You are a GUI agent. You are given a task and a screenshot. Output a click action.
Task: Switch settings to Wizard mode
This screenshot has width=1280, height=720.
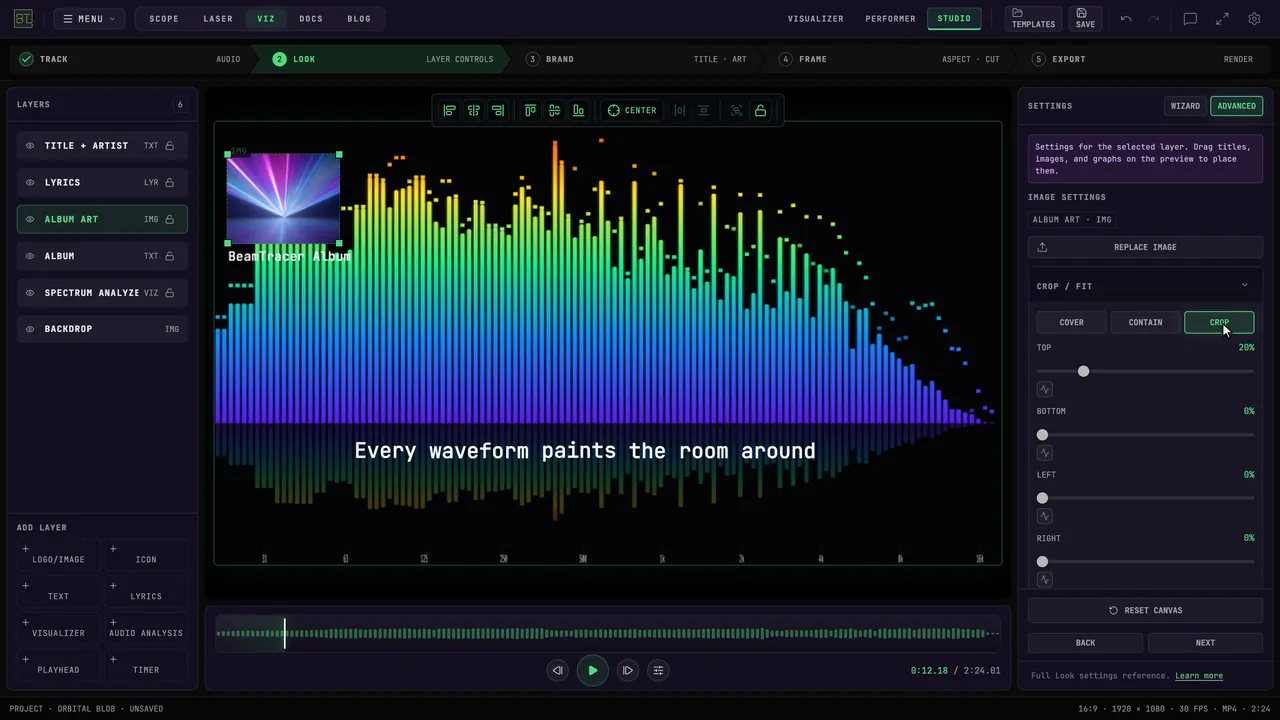coord(1185,106)
